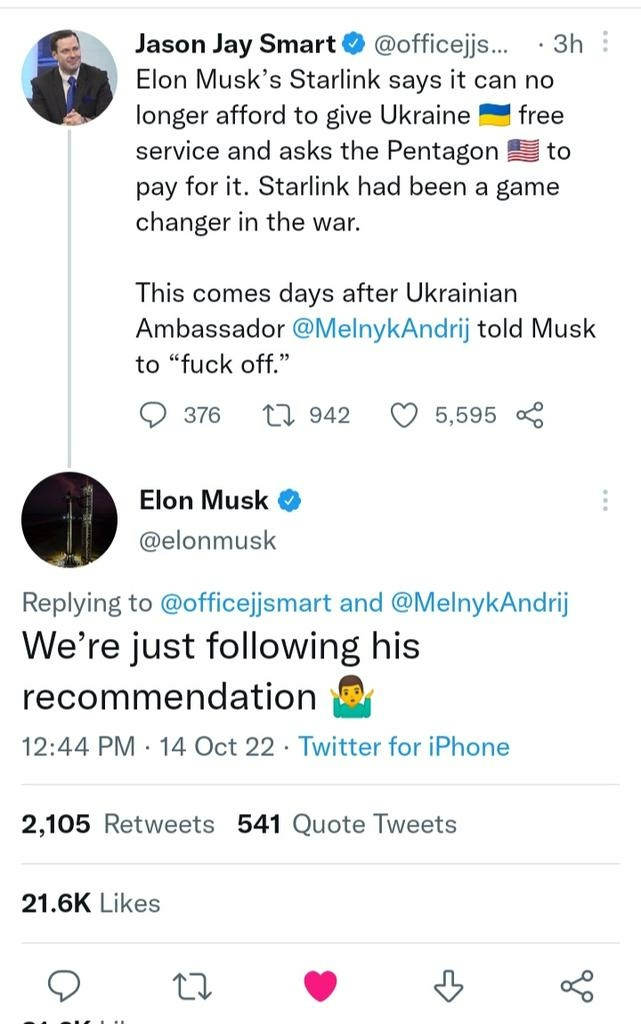Like Jason Jay Smart's tweet
The height and width of the screenshot is (1024, 641).
[403, 415]
